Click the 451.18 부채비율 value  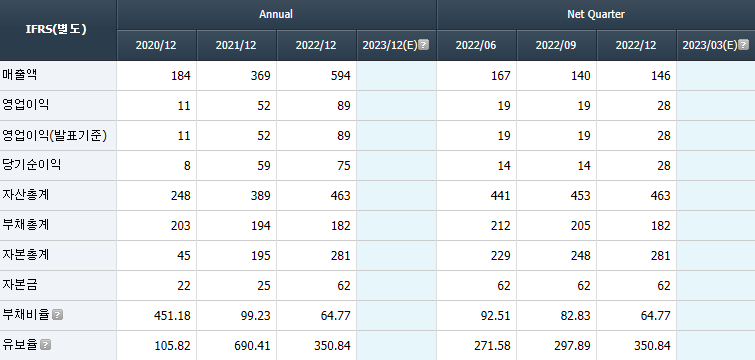[x=172, y=316]
